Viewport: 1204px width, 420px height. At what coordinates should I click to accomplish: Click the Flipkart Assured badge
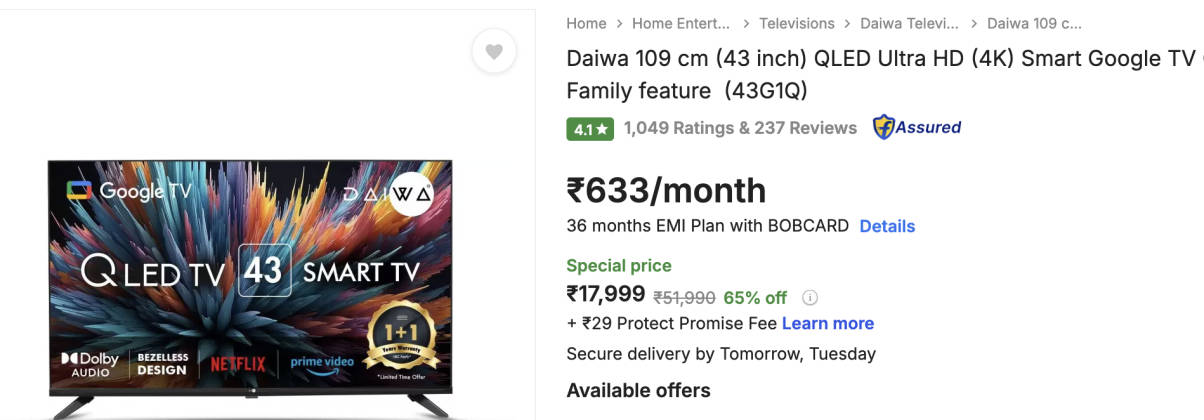[917, 127]
